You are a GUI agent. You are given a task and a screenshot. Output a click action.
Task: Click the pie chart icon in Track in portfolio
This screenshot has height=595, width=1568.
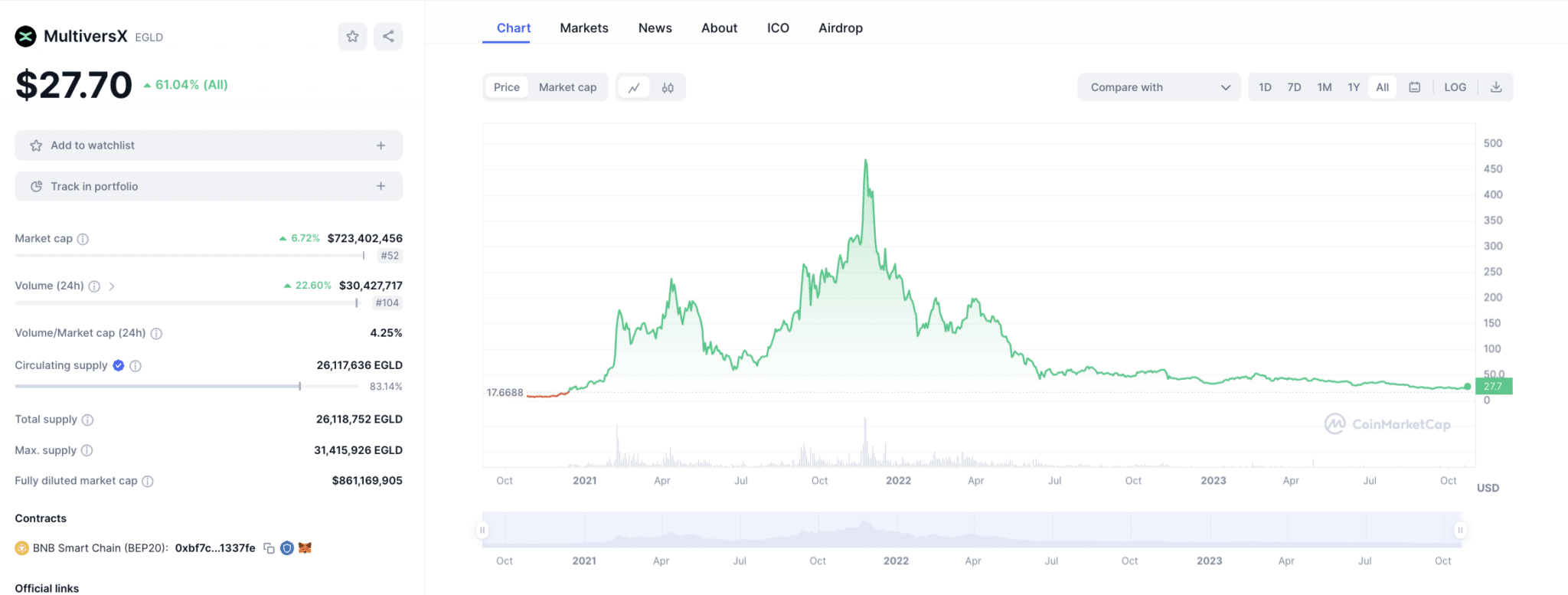click(x=36, y=186)
